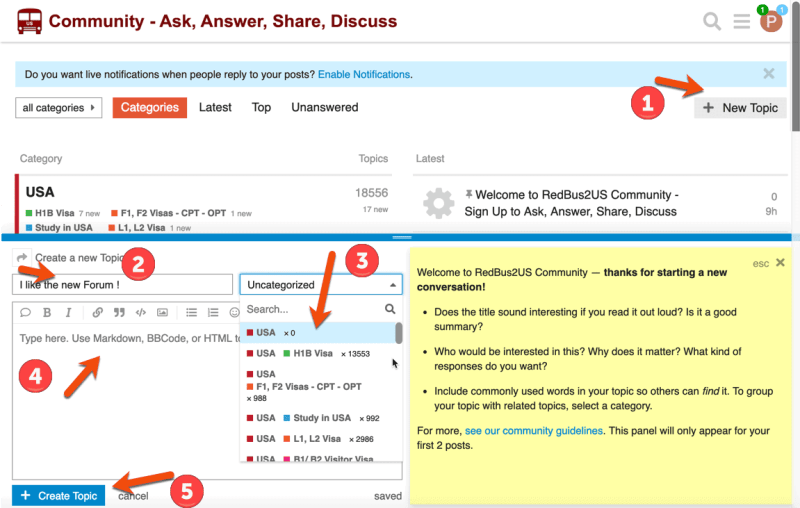Screen dimensions: 800x508
Task: Select USA Study in USA ×992 option
Action: pyautogui.click(x=318, y=418)
